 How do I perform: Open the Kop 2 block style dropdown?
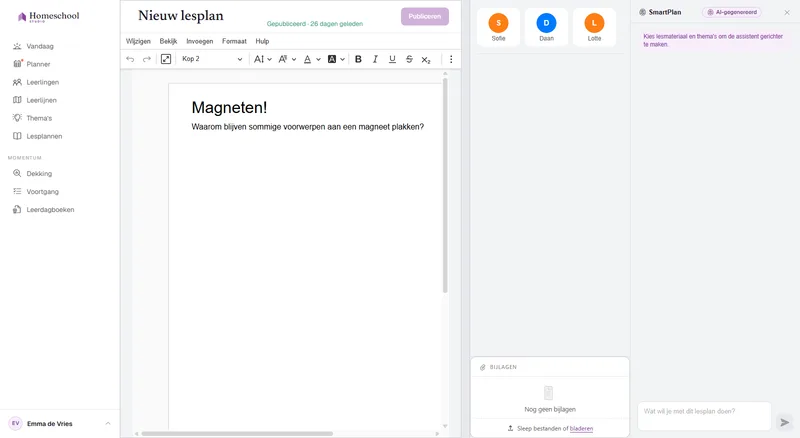(212, 59)
